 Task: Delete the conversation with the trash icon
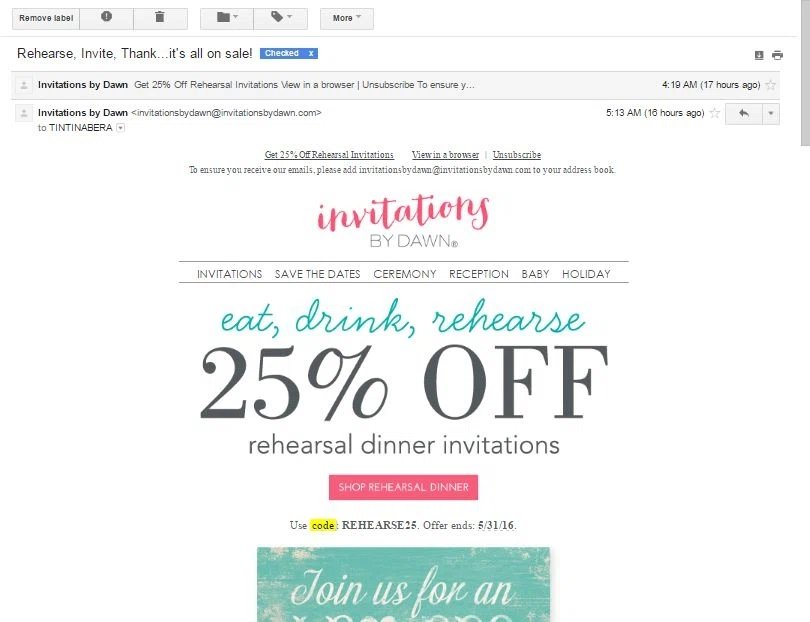pyautogui.click(x=160, y=18)
